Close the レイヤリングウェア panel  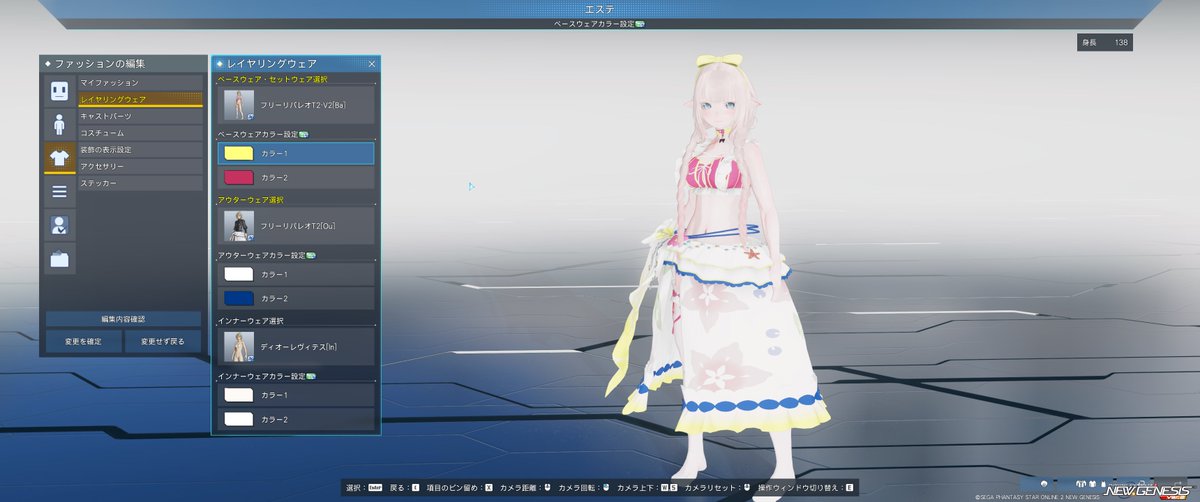click(372, 63)
